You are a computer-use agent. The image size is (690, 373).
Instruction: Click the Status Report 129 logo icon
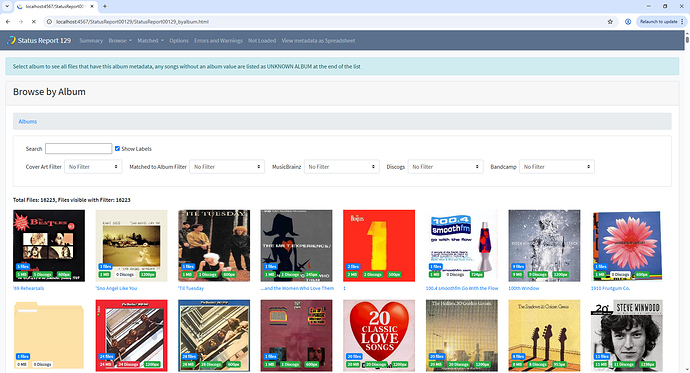pyautogui.click(x=11, y=40)
